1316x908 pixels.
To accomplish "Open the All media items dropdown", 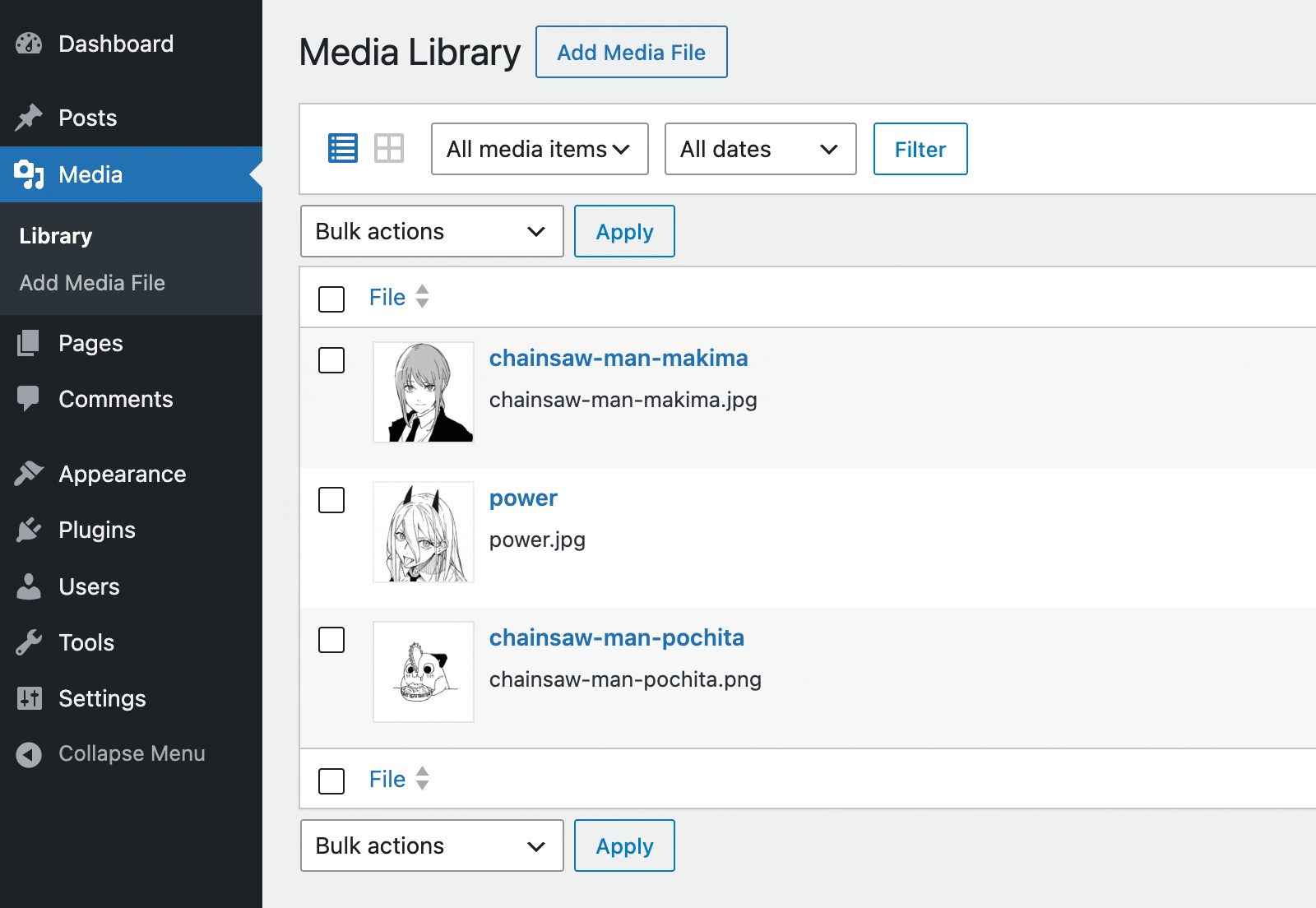I will 540,149.
